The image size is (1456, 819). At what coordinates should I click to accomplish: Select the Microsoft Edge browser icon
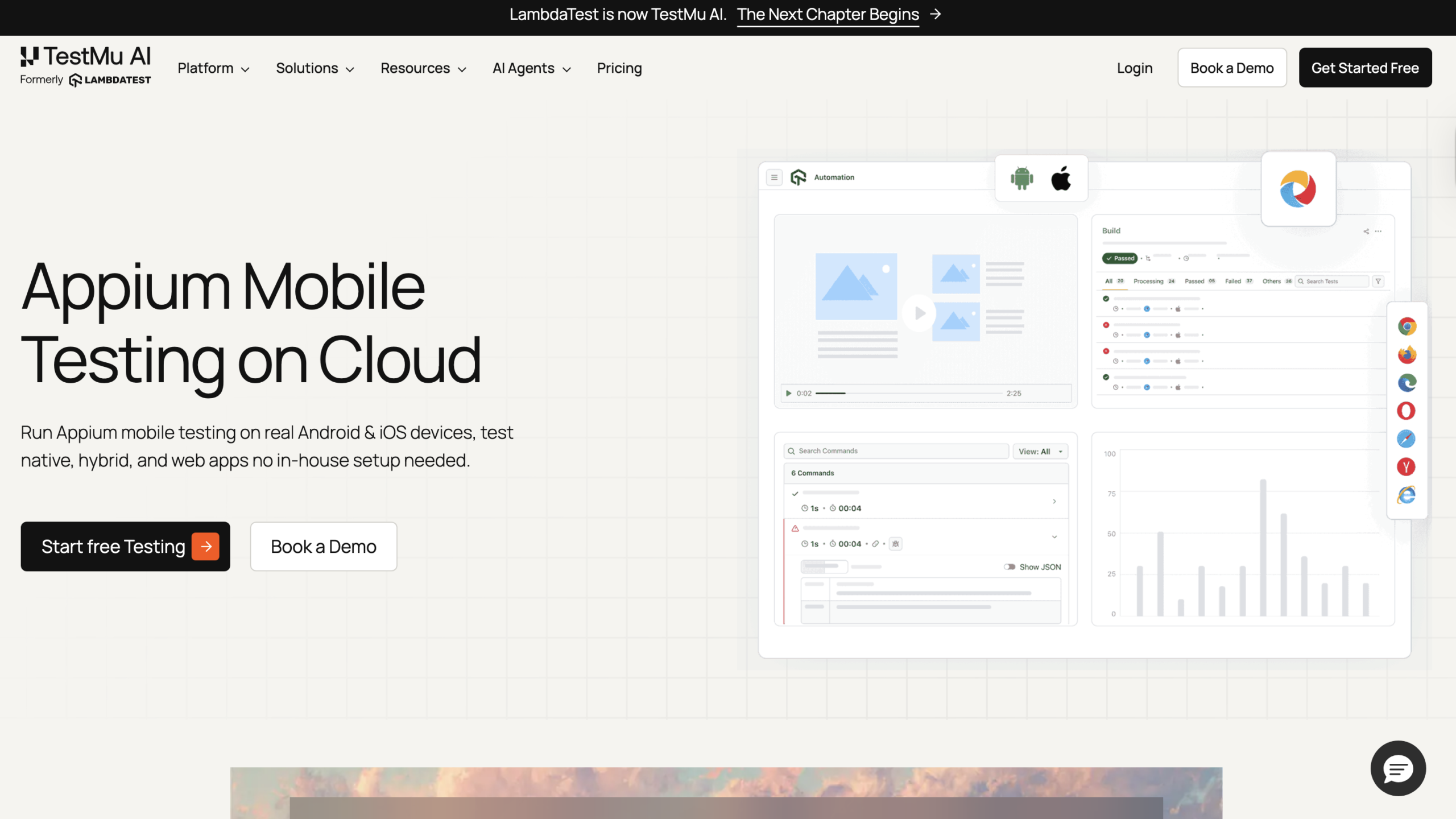click(x=1407, y=382)
